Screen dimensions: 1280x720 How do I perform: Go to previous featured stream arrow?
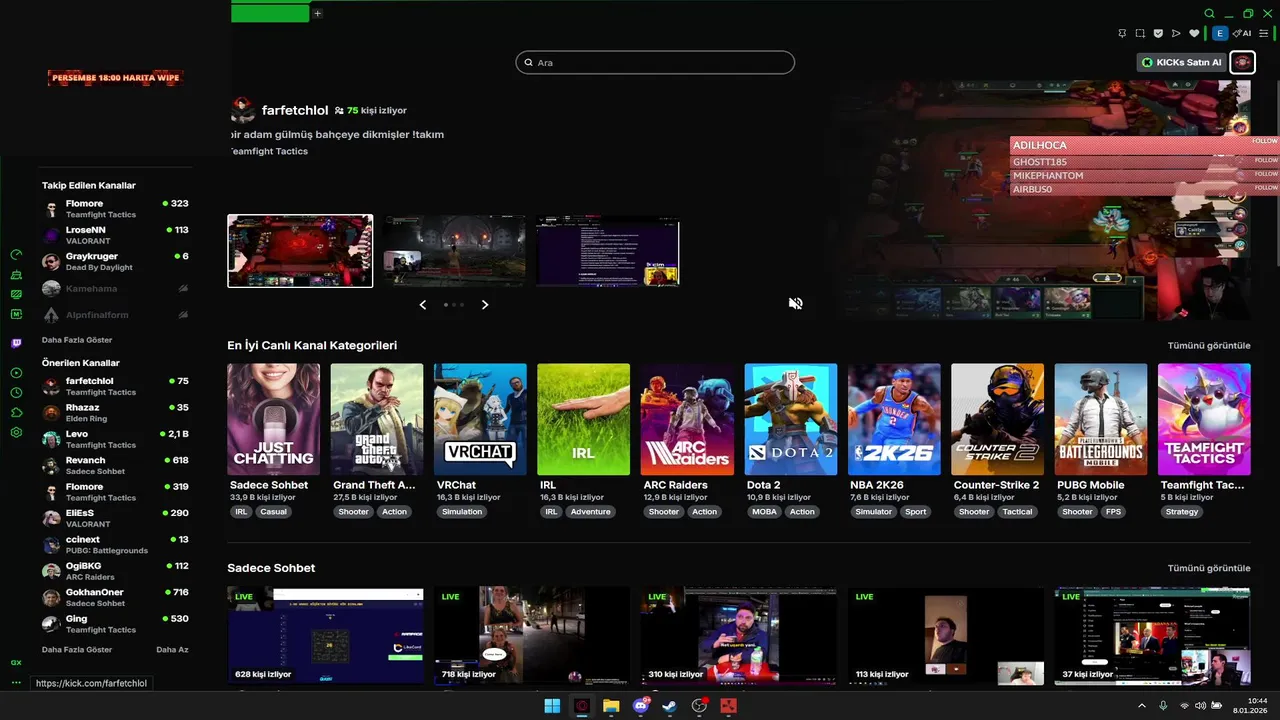tap(423, 304)
